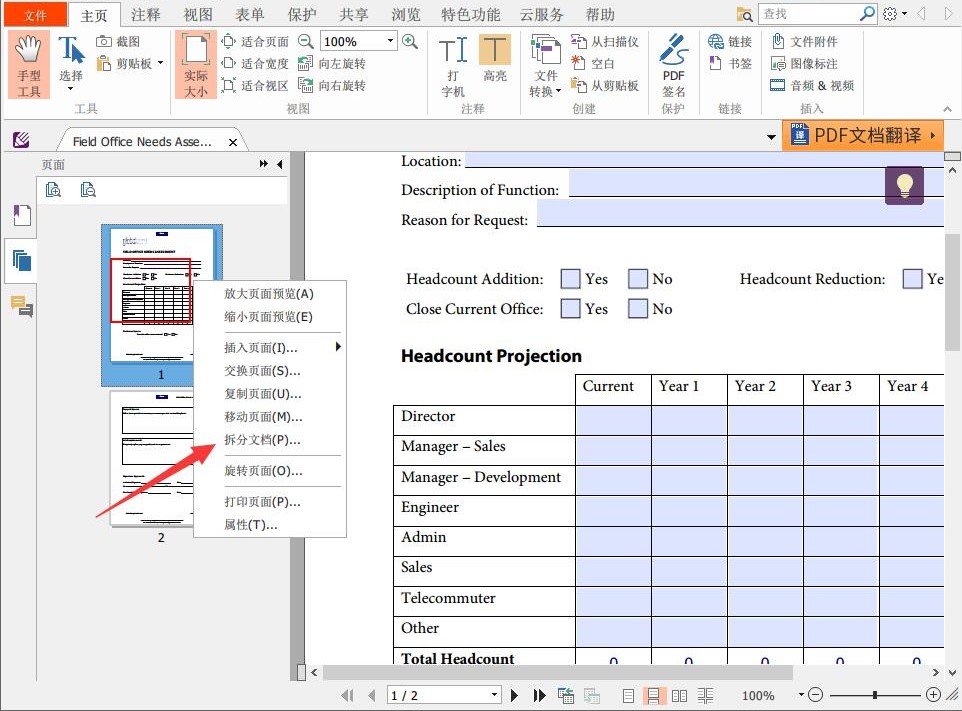Rotate view left (向左旋转)
The height and width of the screenshot is (711, 962).
point(331,64)
